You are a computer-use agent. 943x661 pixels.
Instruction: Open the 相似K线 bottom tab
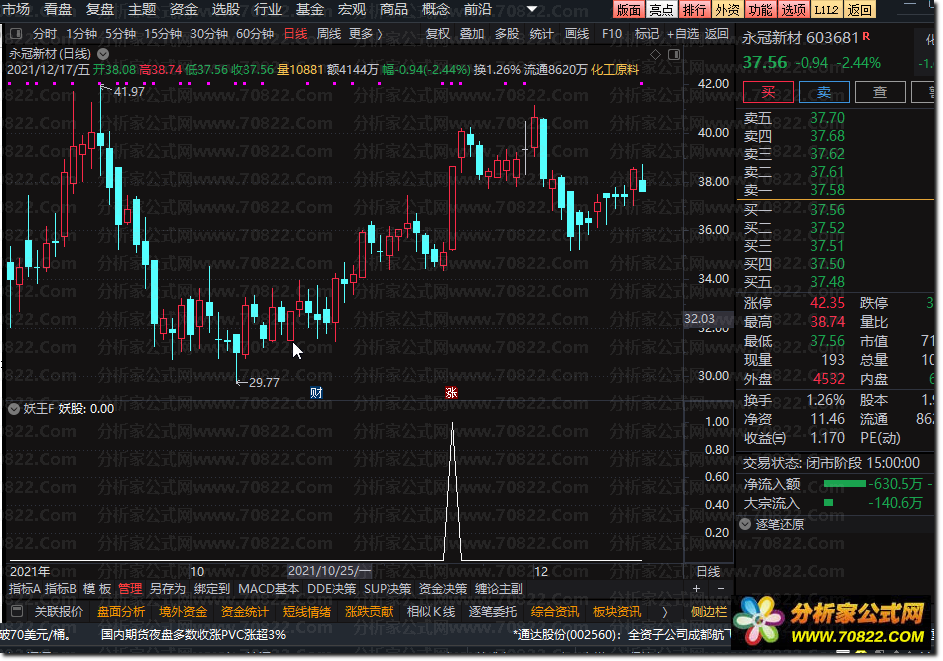[x=431, y=612]
